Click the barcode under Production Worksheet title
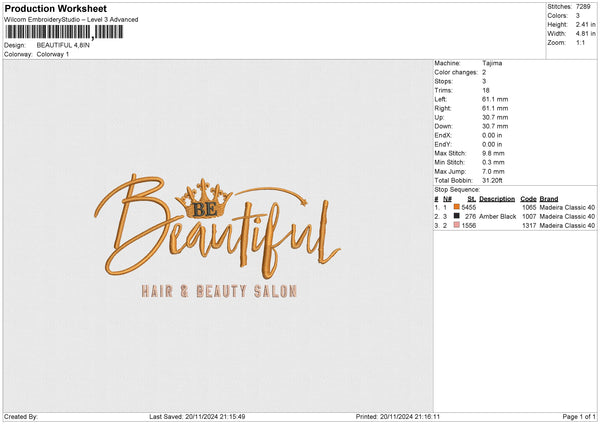The height and width of the screenshot is (424, 600). [x=64, y=32]
